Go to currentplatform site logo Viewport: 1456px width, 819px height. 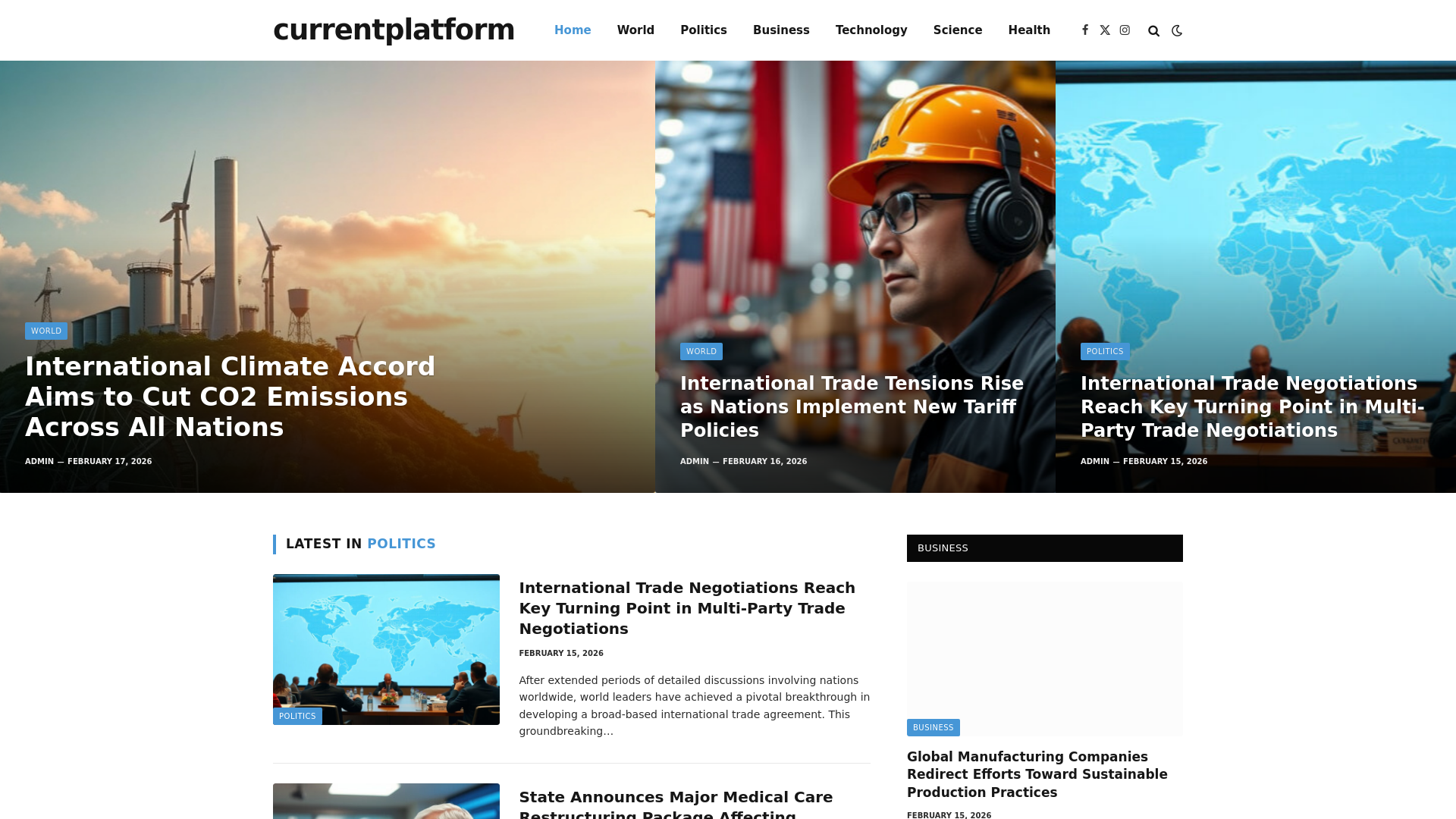(394, 30)
